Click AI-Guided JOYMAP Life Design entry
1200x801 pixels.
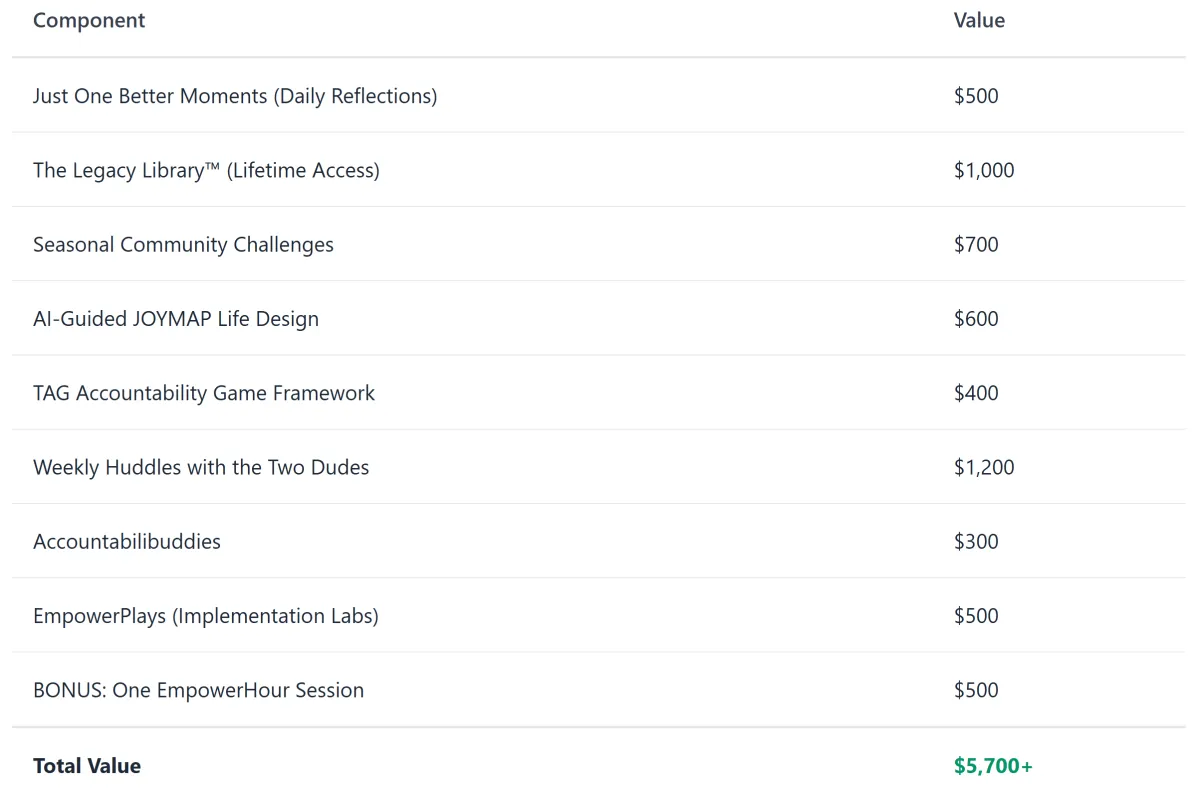(176, 319)
